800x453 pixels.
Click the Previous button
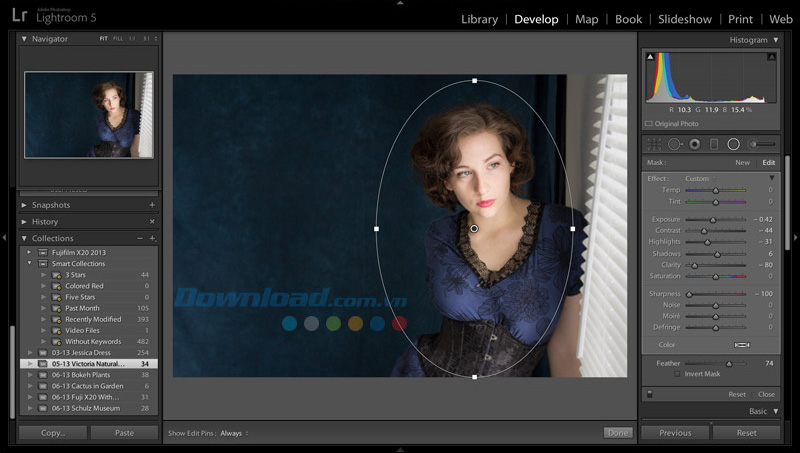point(675,433)
